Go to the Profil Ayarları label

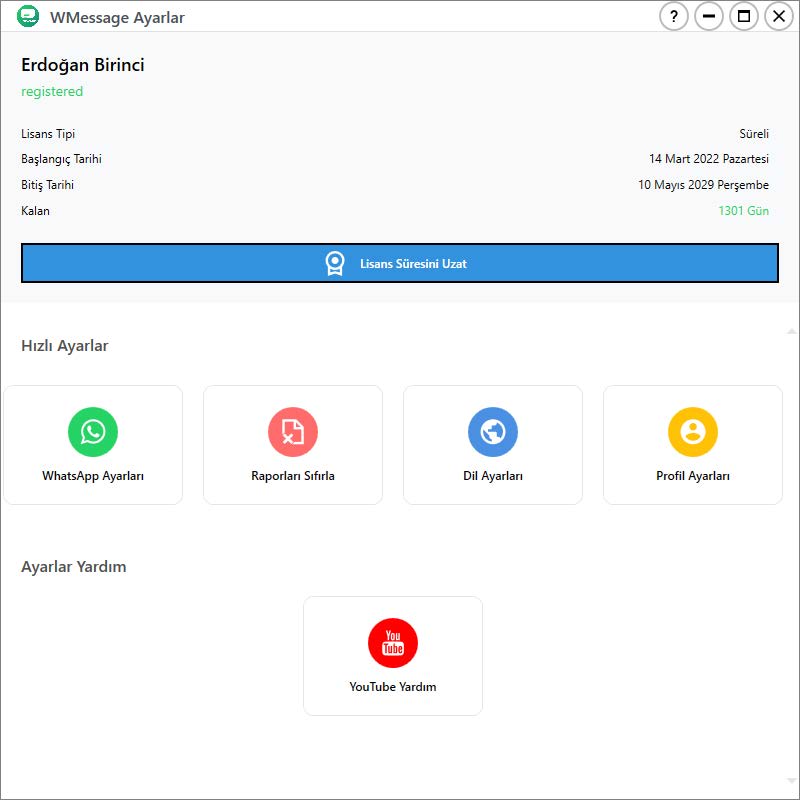tap(693, 476)
